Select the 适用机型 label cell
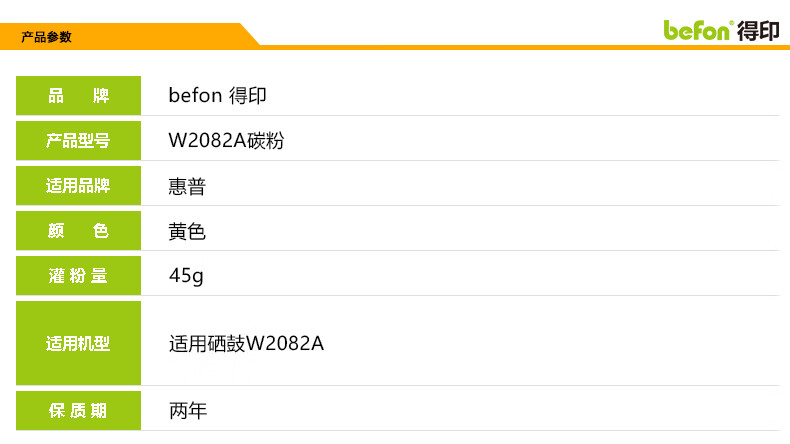 [x=78, y=343]
